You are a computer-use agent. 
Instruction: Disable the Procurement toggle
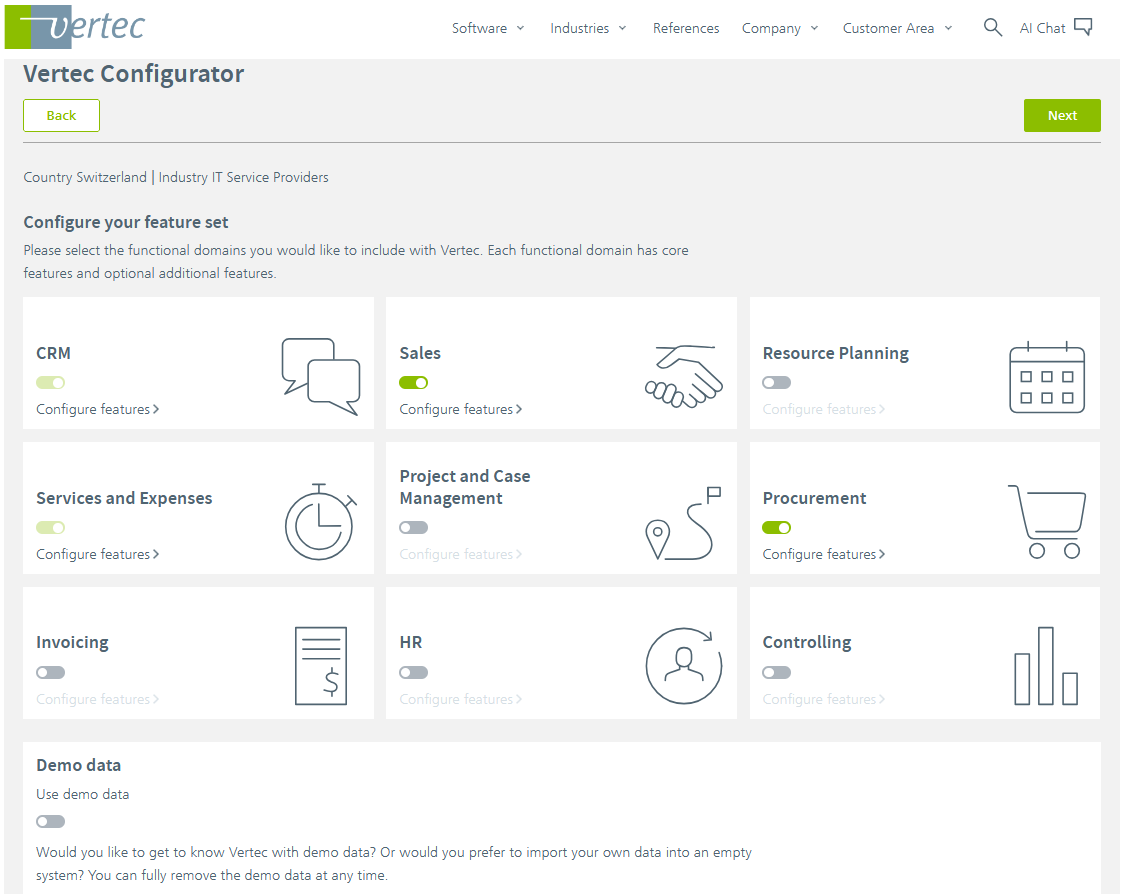pos(776,528)
